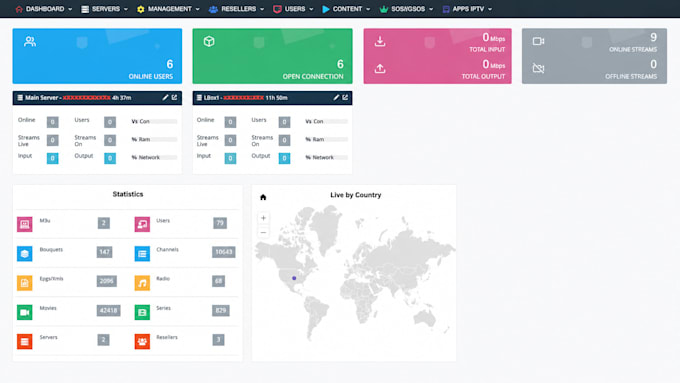Open LBox1 external link icon

[x=345, y=98]
